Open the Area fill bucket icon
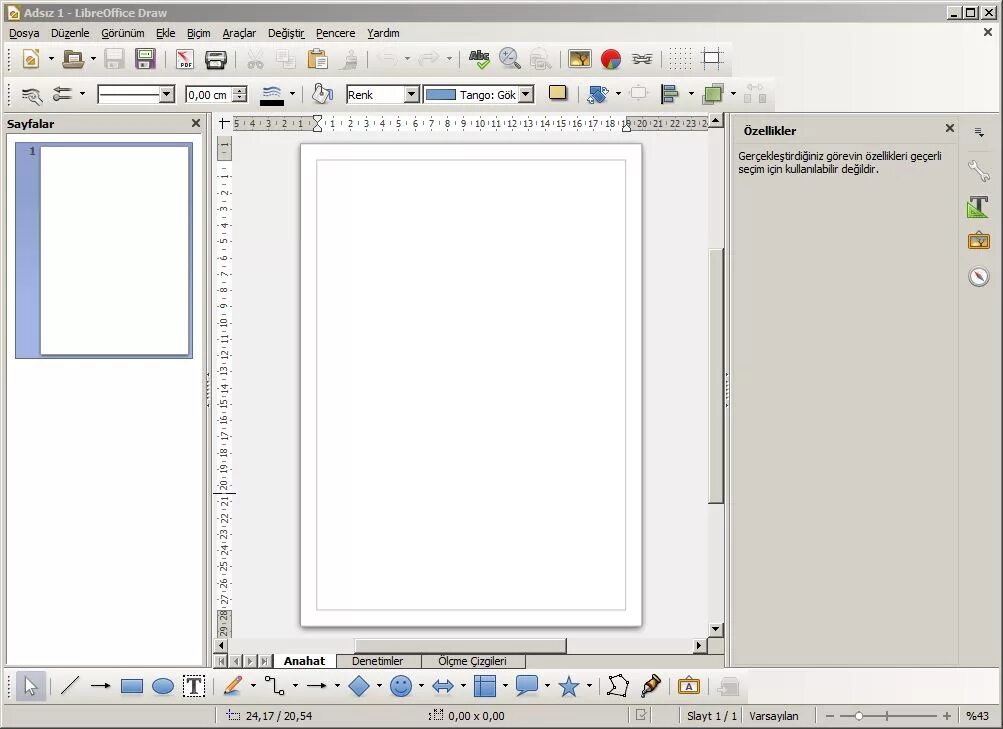1003x729 pixels. (x=322, y=95)
